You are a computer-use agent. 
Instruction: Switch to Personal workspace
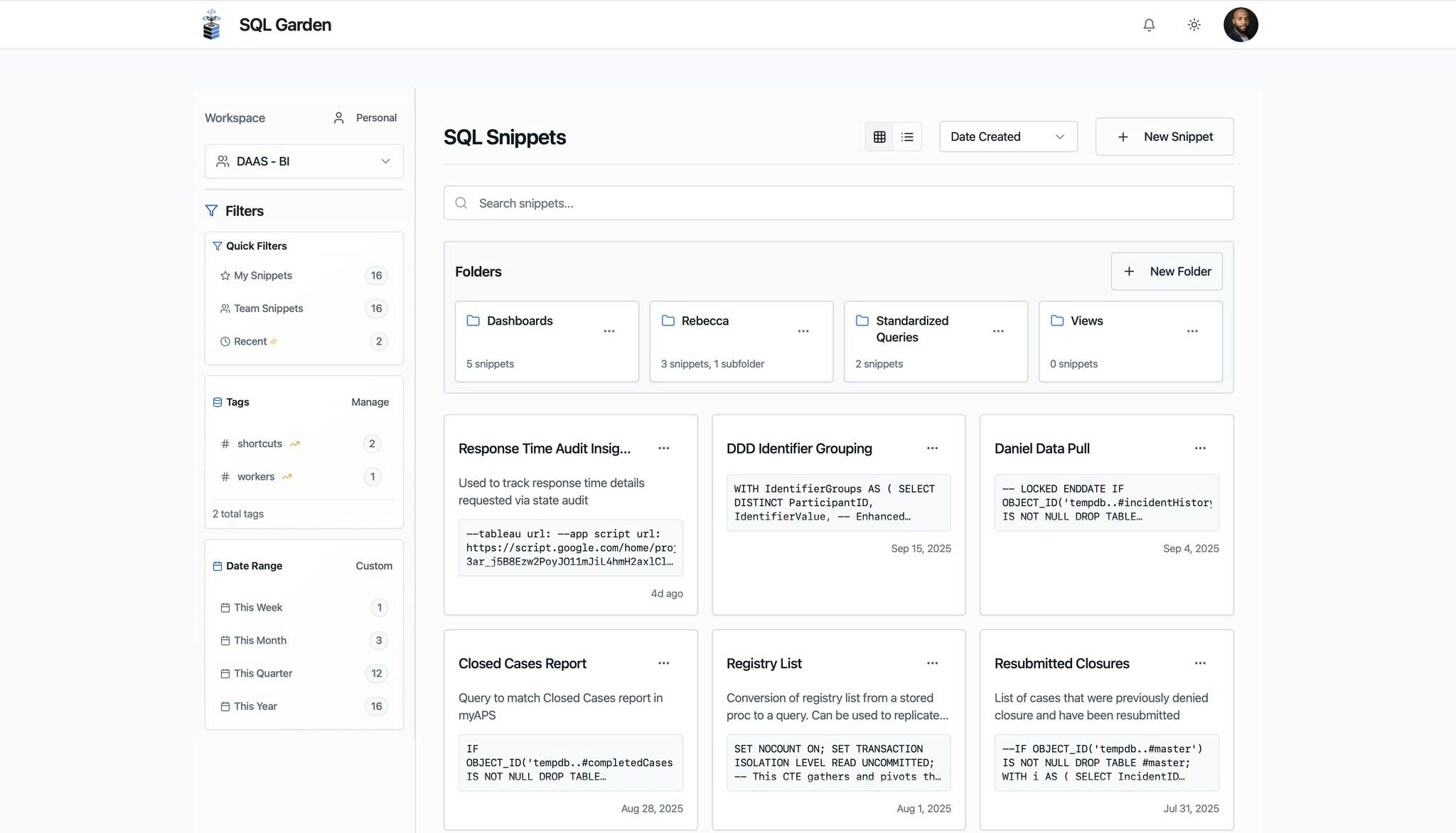coord(365,118)
